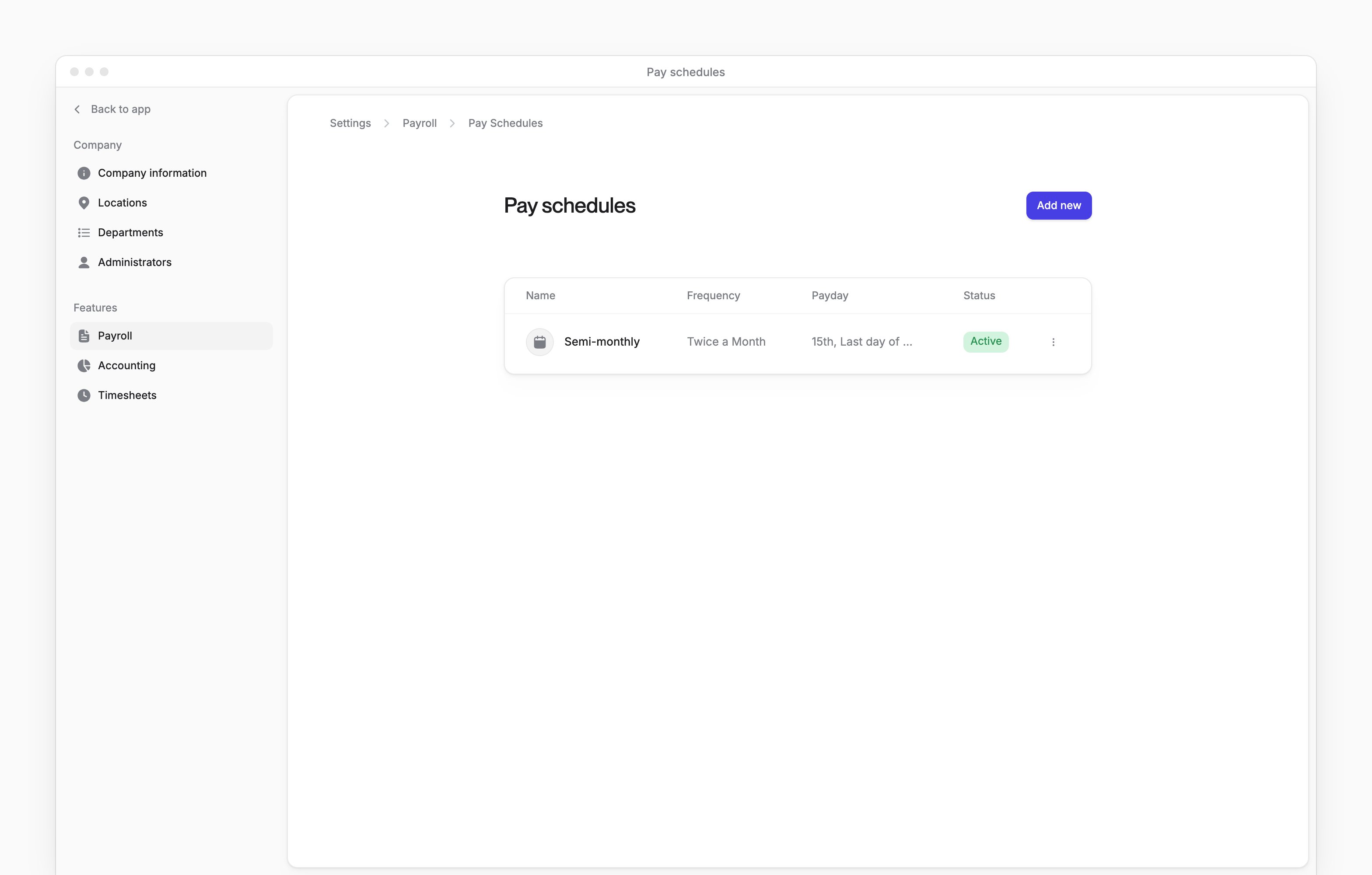Click the Departments list icon
The image size is (1372, 875).
pyautogui.click(x=84, y=232)
